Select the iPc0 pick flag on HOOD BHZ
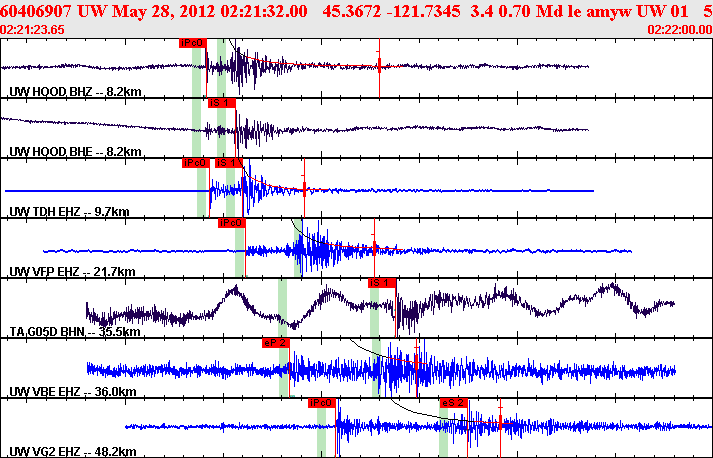The width and height of the screenshot is (713, 458). click(x=193, y=43)
